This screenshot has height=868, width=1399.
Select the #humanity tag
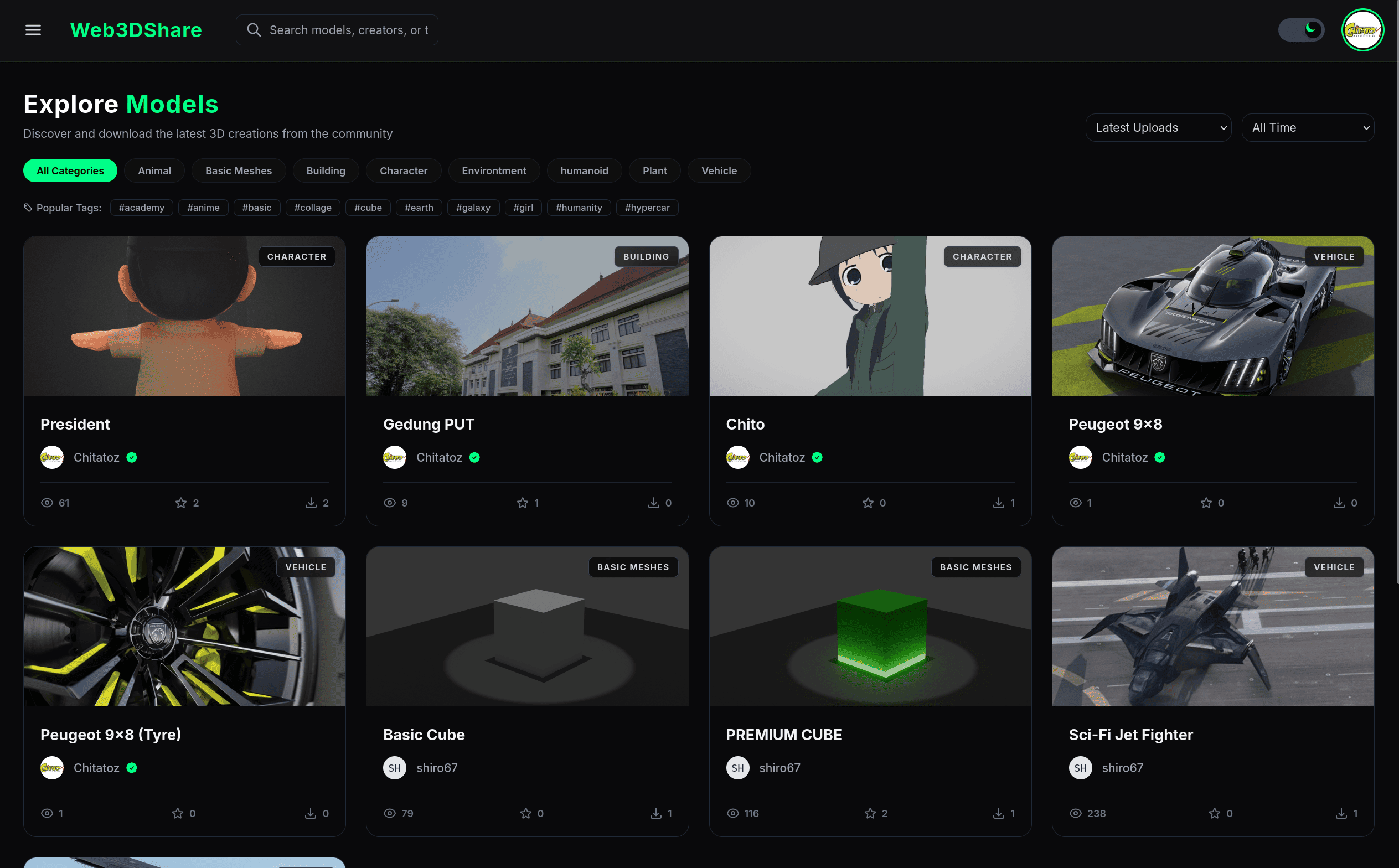579,207
